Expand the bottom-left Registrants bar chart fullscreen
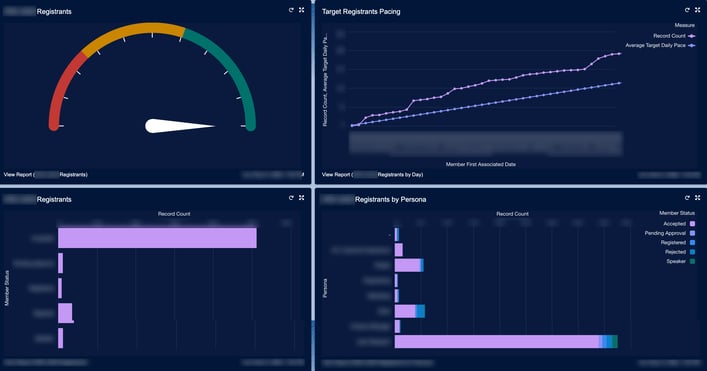The height and width of the screenshot is (371, 707). point(302,198)
